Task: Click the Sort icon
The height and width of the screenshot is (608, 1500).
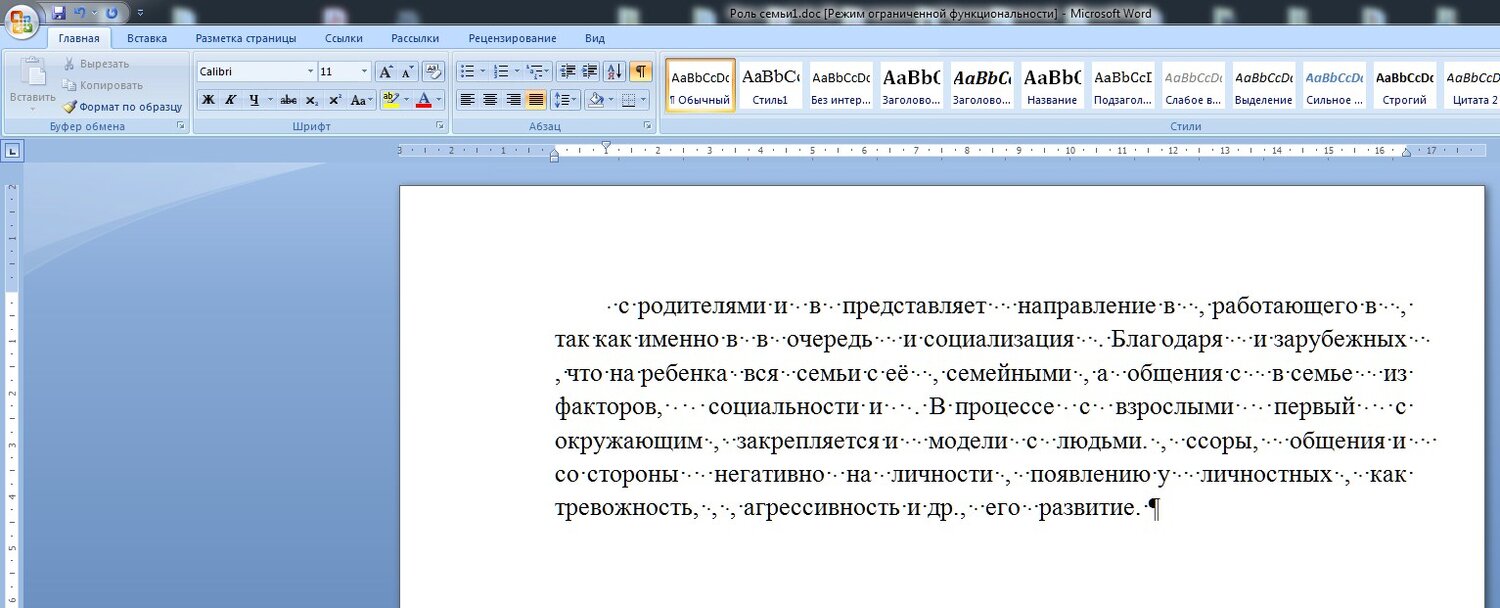Action: pyautogui.click(x=615, y=72)
